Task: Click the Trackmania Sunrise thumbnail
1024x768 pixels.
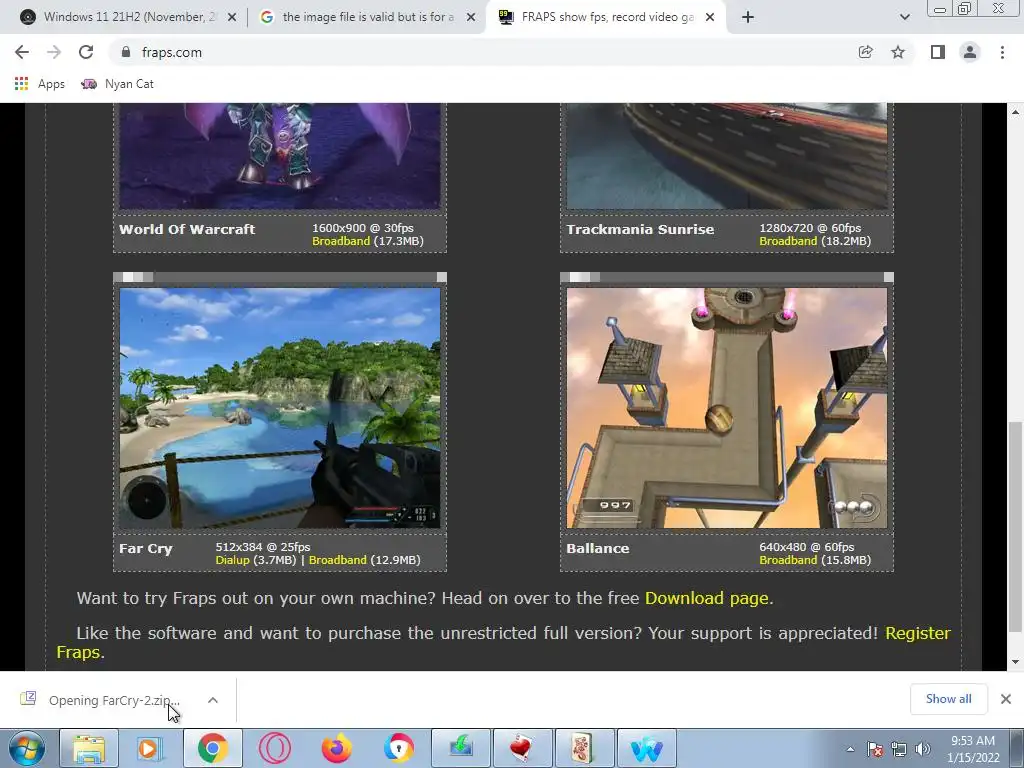Action: coord(727,155)
